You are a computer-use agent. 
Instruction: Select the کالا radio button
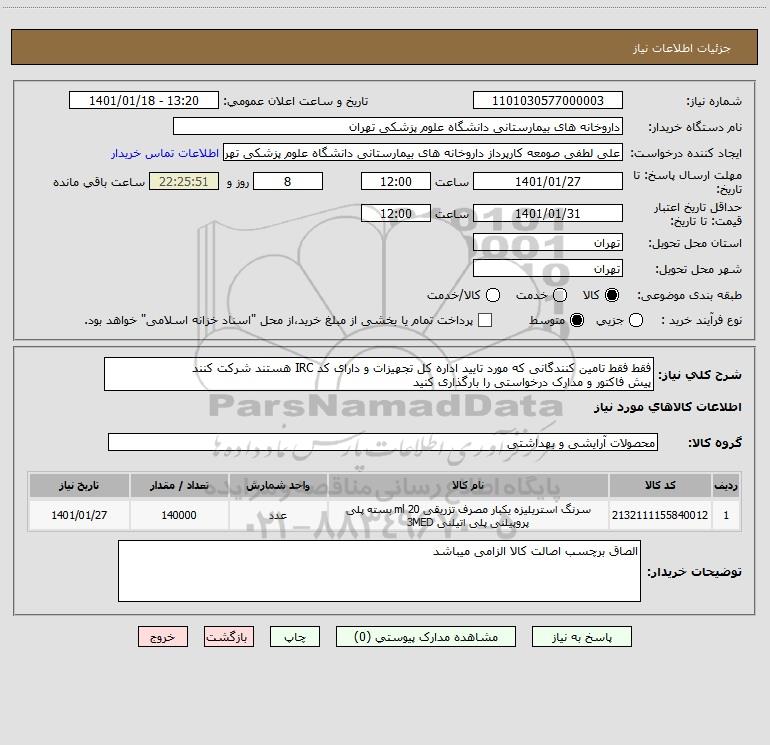point(612,295)
